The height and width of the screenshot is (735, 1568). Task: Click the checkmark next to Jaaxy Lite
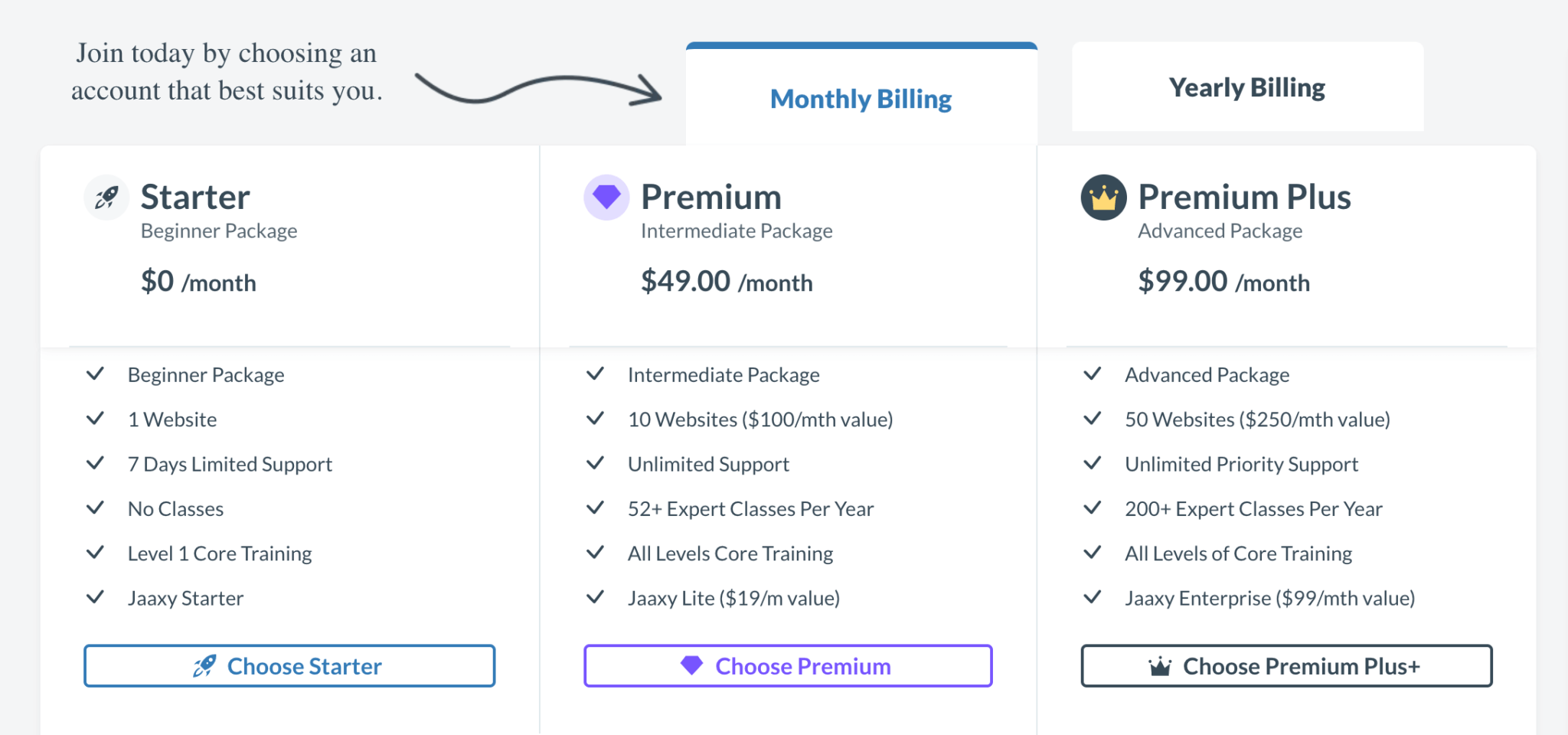(595, 597)
